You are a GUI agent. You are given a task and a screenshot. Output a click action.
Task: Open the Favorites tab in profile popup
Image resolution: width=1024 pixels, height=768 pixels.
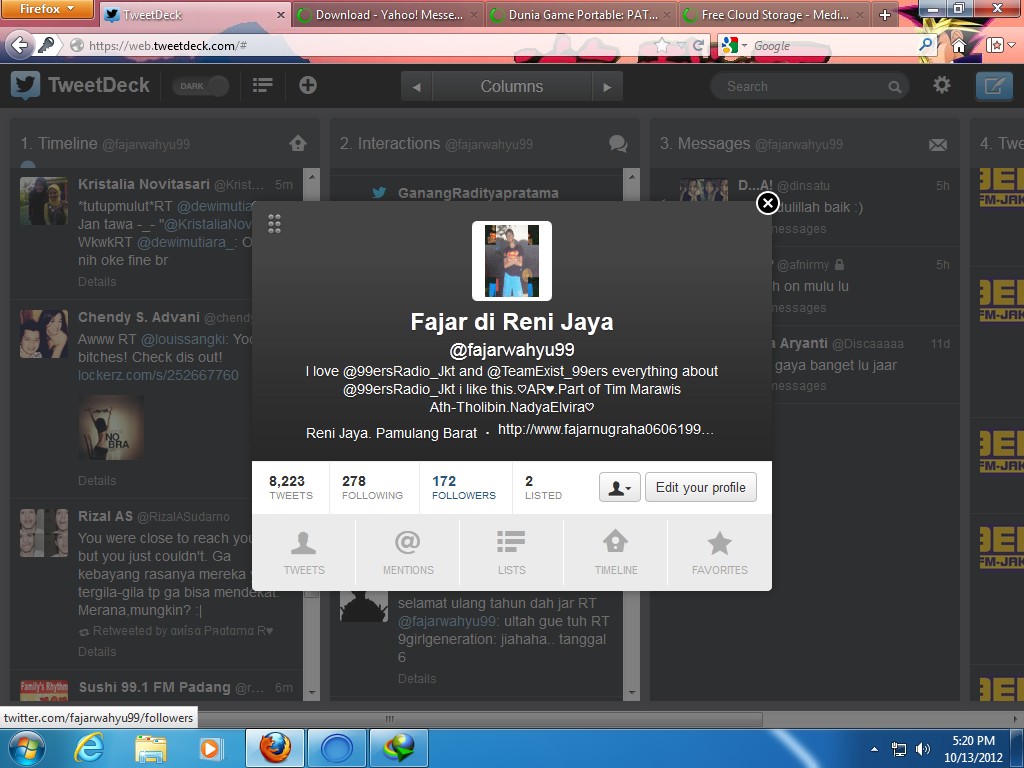720,552
